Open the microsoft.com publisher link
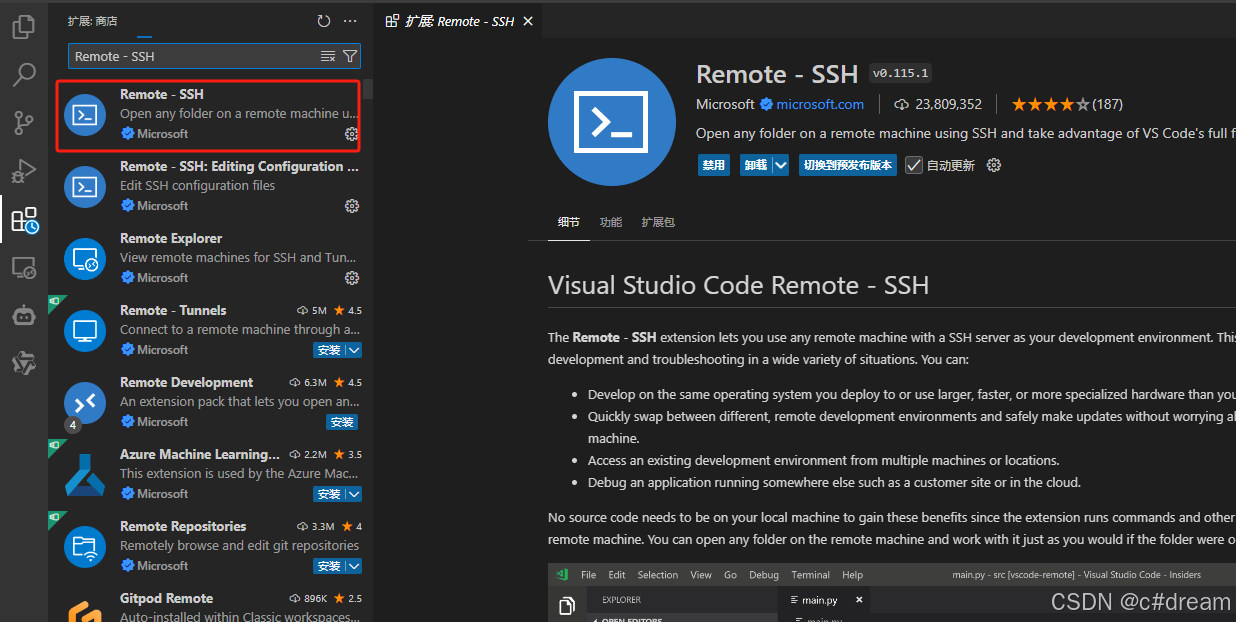1236x622 pixels. tap(820, 104)
